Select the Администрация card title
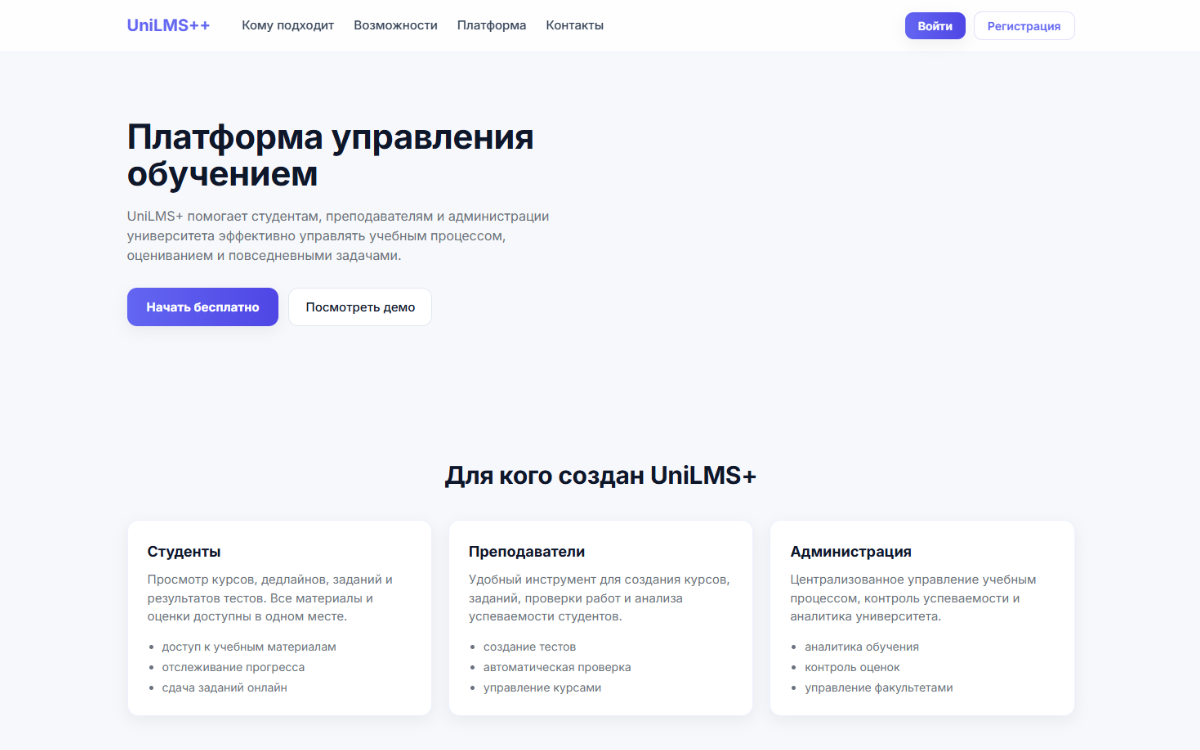 click(x=851, y=552)
